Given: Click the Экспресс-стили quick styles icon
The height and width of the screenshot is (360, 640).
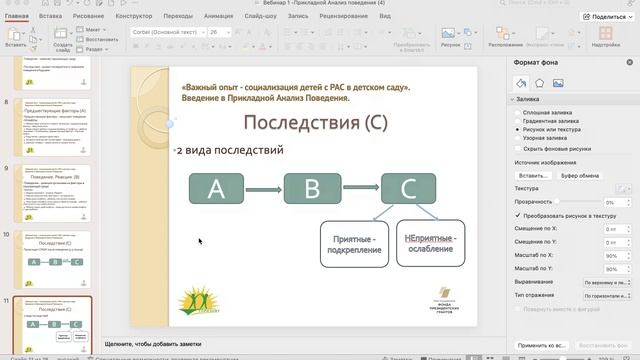Looking at the screenshot, I should click(542, 33).
